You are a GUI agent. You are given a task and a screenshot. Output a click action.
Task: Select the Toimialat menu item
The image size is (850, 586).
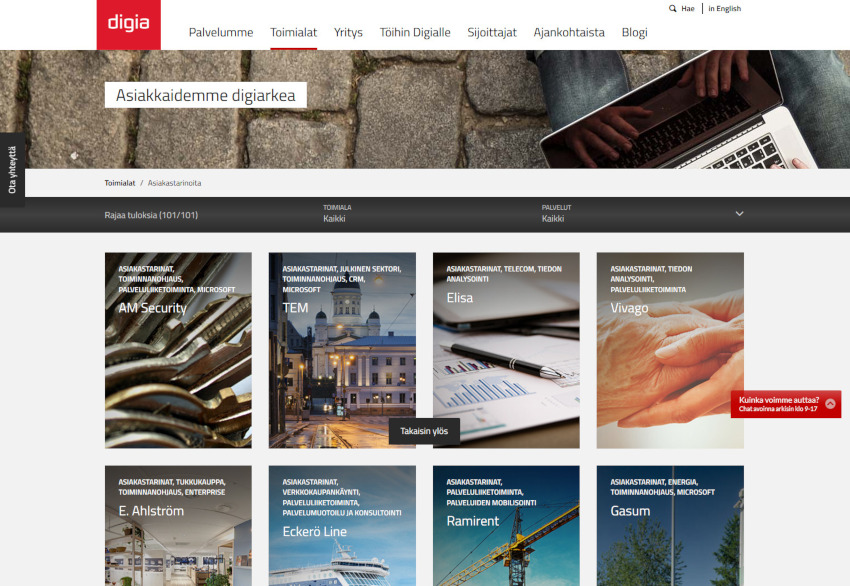click(x=293, y=33)
